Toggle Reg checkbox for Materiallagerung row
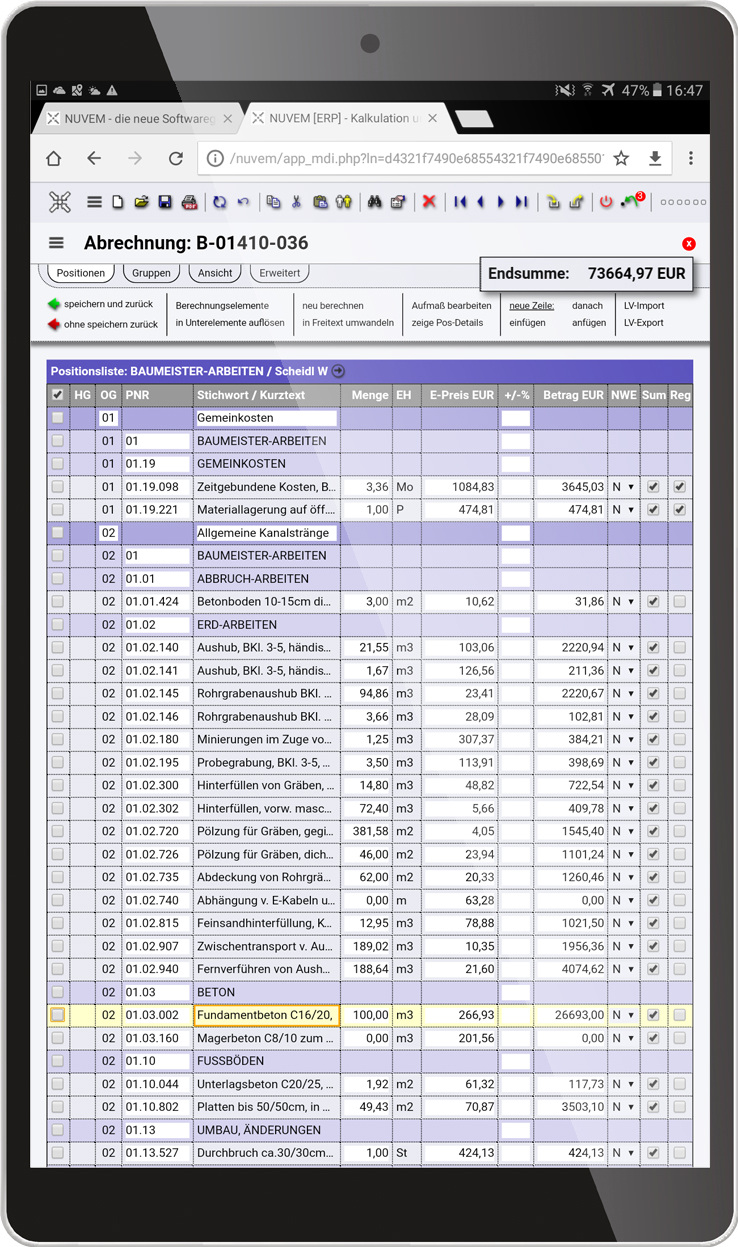738x1247 pixels. pos(680,510)
